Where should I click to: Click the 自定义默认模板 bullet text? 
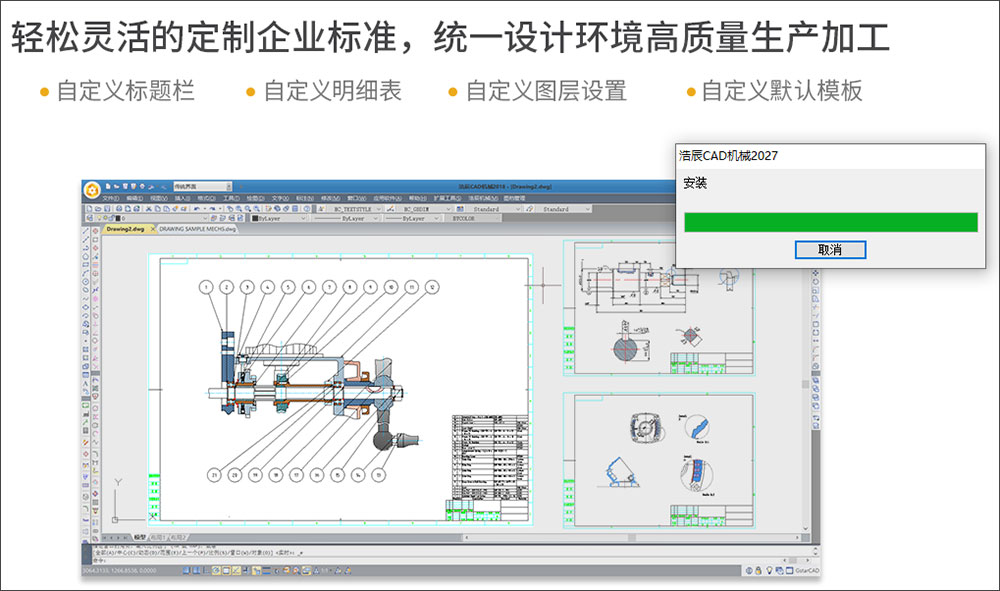pyautogui.click(x=782, y=91)
